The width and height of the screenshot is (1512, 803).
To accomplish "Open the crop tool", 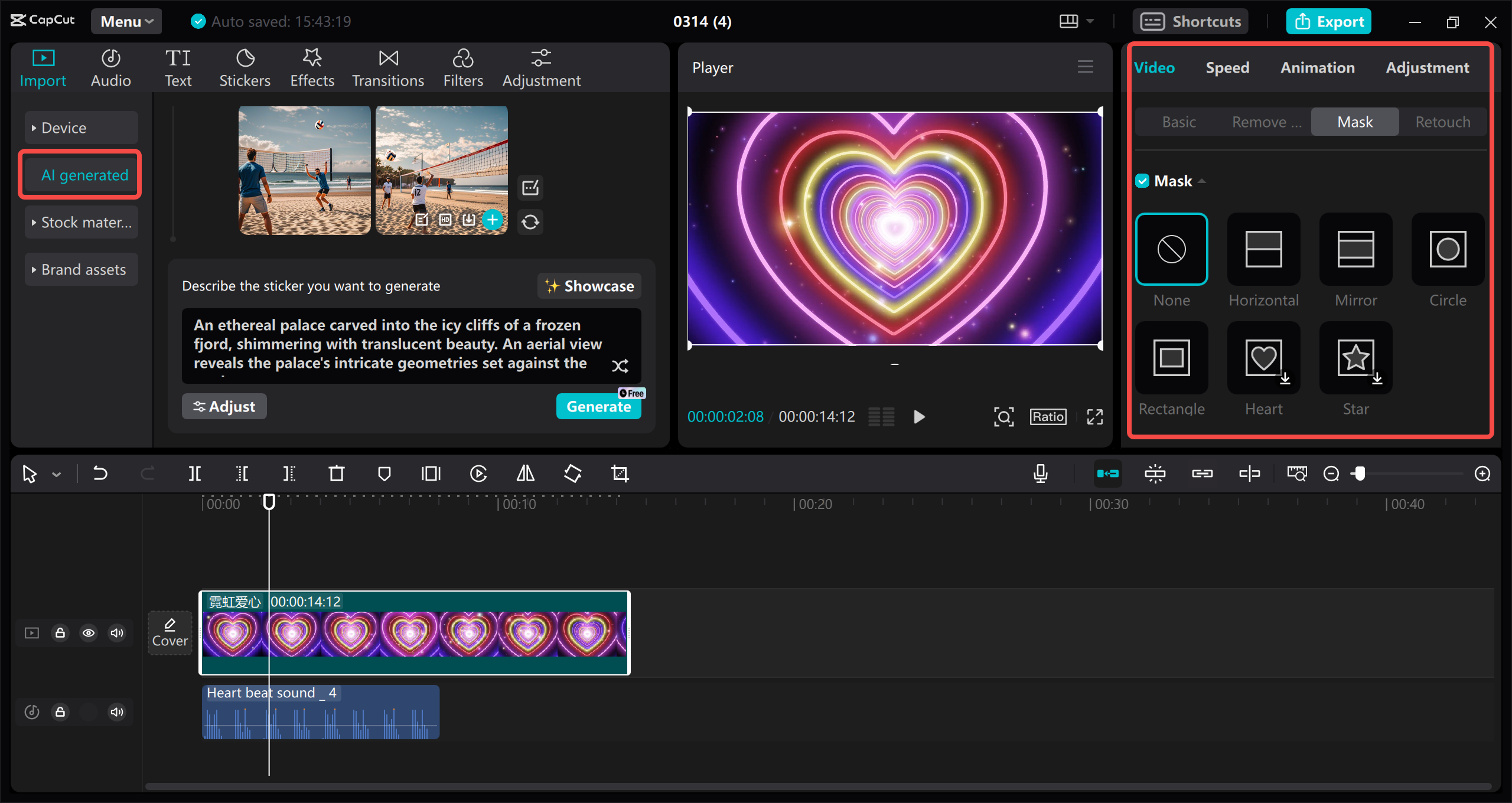I will [619, 474].
